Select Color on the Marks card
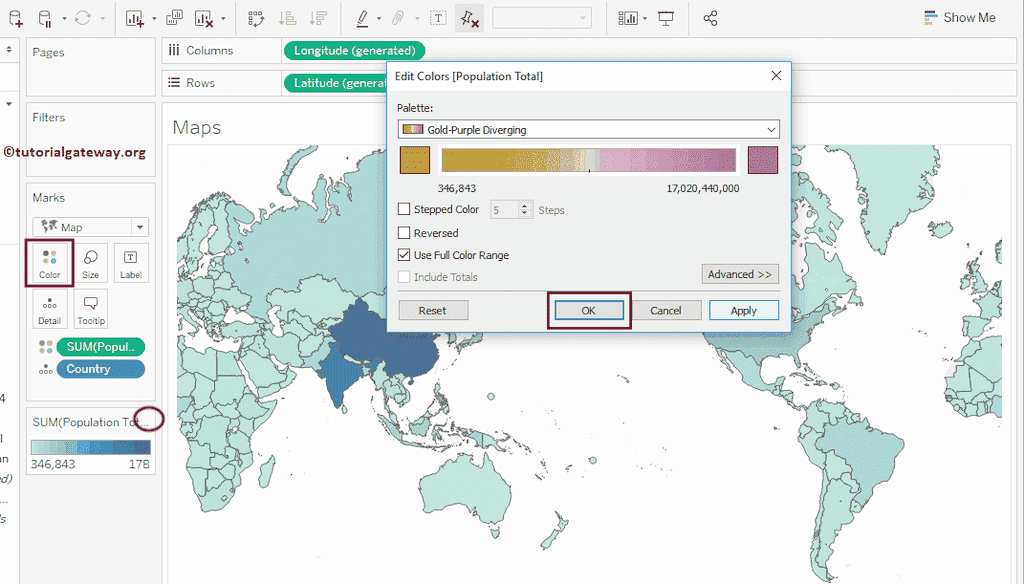1024x584 pixels. [x=49, y=263]
